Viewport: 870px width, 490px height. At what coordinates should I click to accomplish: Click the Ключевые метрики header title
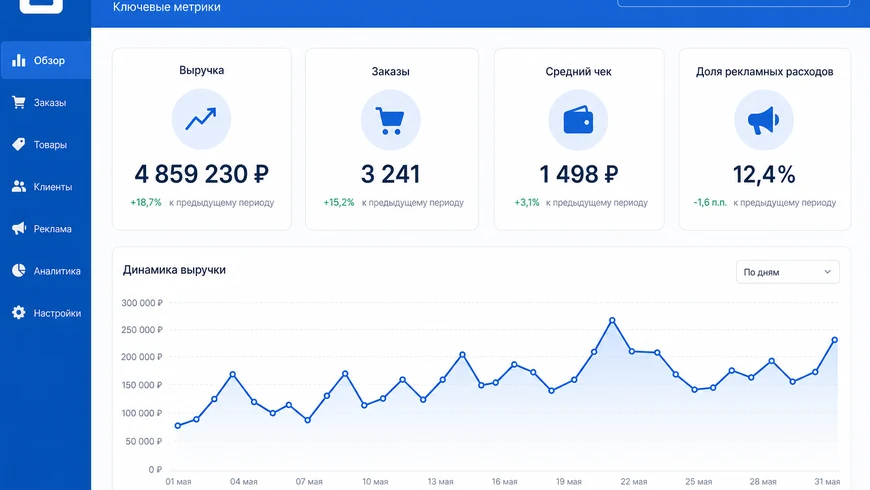coord(166,7)
